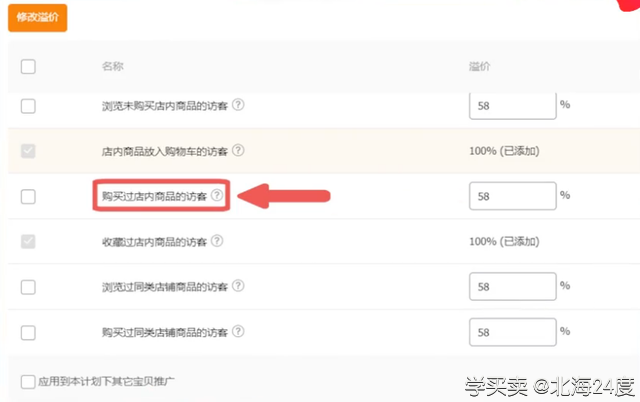This screenshot has height=402, width=640.
Task: Focus premium field for 购买过同类店铺商品的访客
Action: [513, 332]
